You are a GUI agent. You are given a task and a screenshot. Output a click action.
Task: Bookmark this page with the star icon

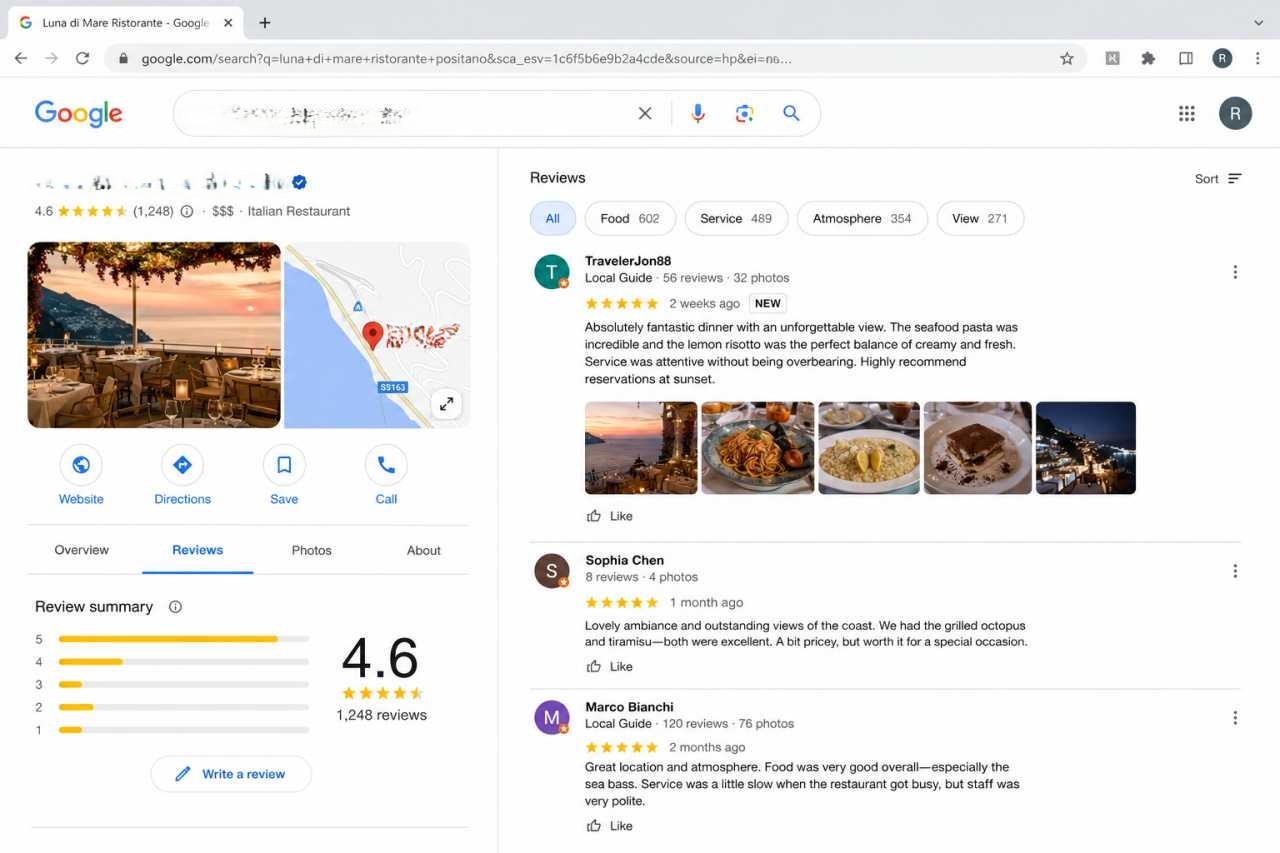pos(1067,58)
